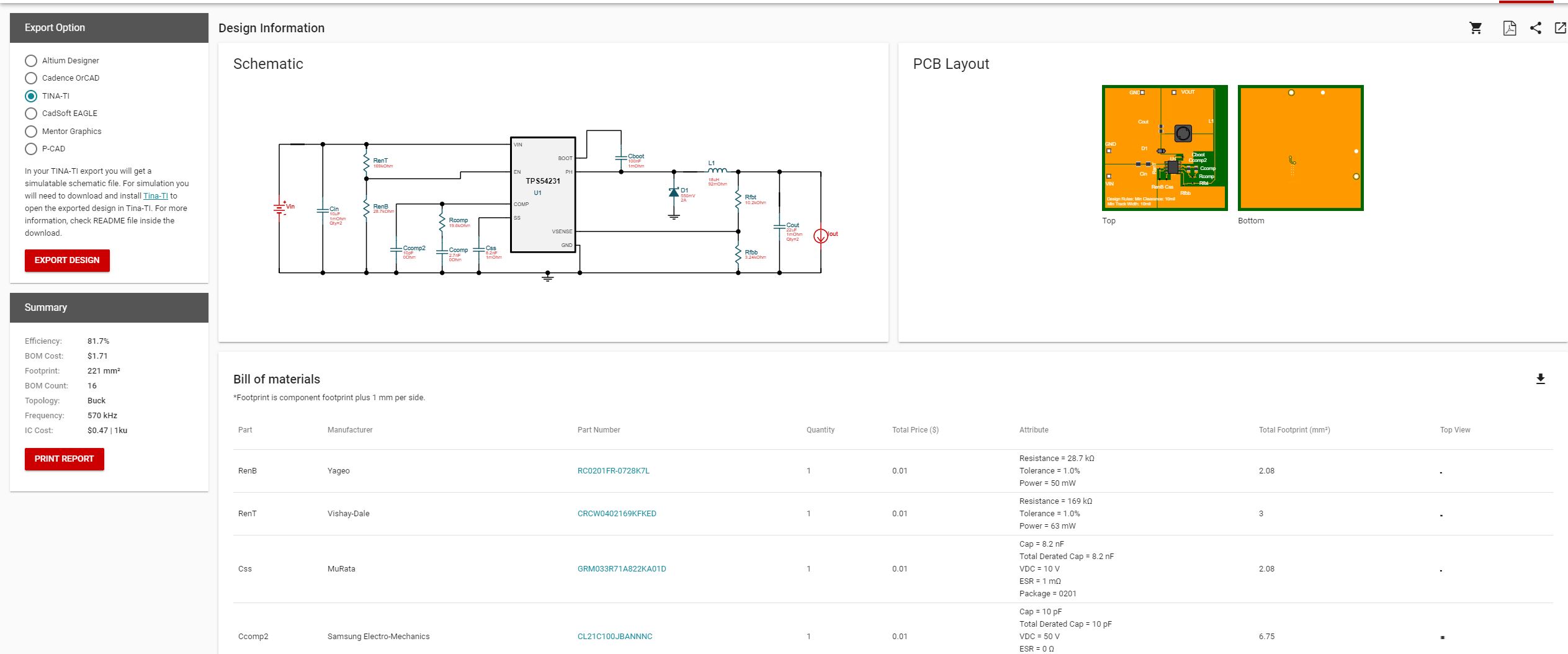Select the Cin capacitor in schematic
The height and width of the screenshot is (654, 1568).
pyautogui.click(x=323, y=211)
